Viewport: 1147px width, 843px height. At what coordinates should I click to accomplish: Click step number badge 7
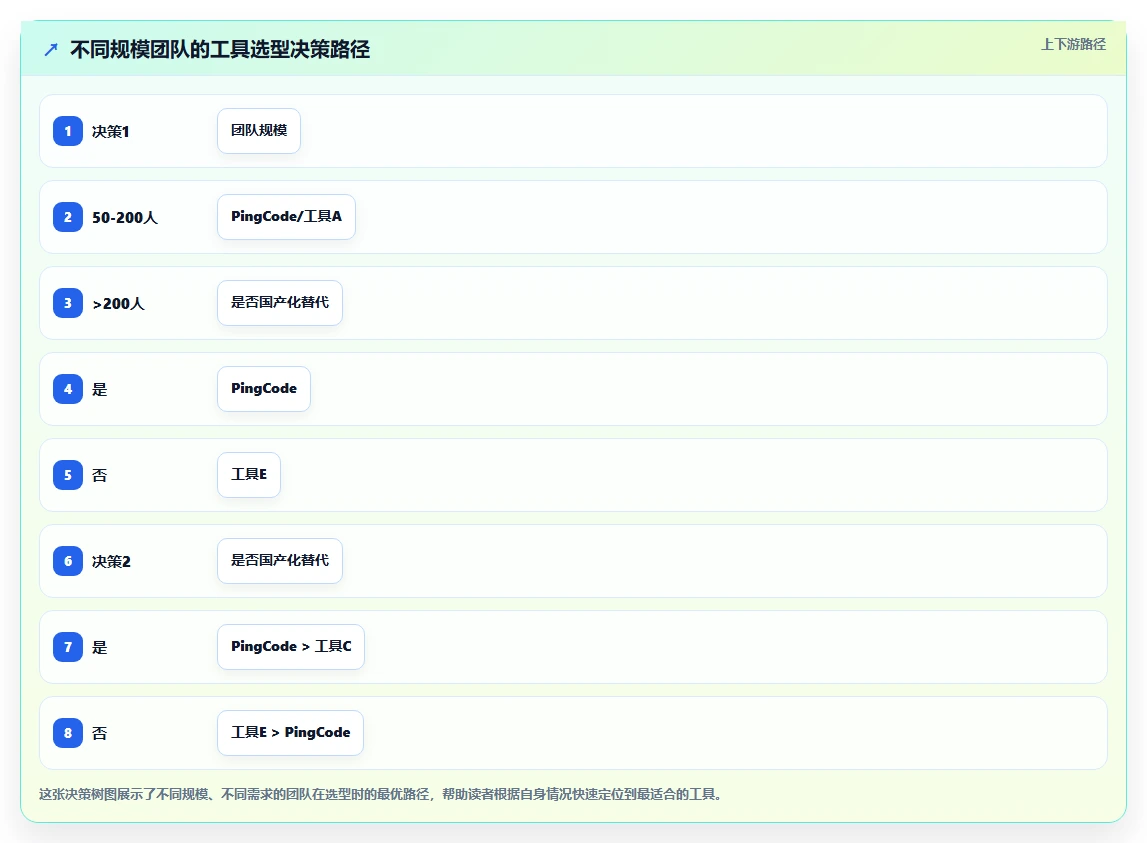pos(68,647)
